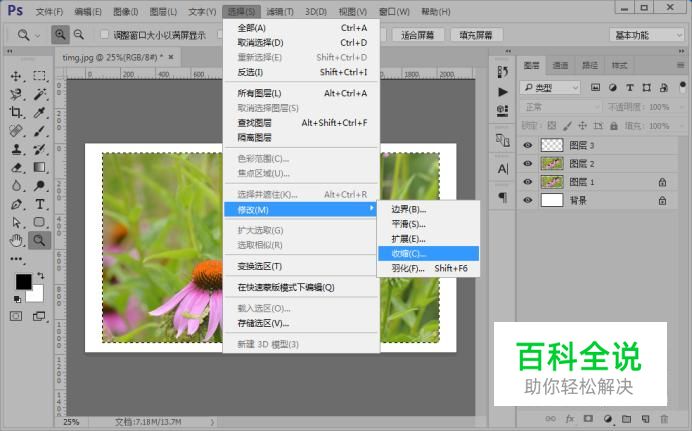The image size is (692, 431).
Task: Select the Hand tool
Action: tap(16, 240)
